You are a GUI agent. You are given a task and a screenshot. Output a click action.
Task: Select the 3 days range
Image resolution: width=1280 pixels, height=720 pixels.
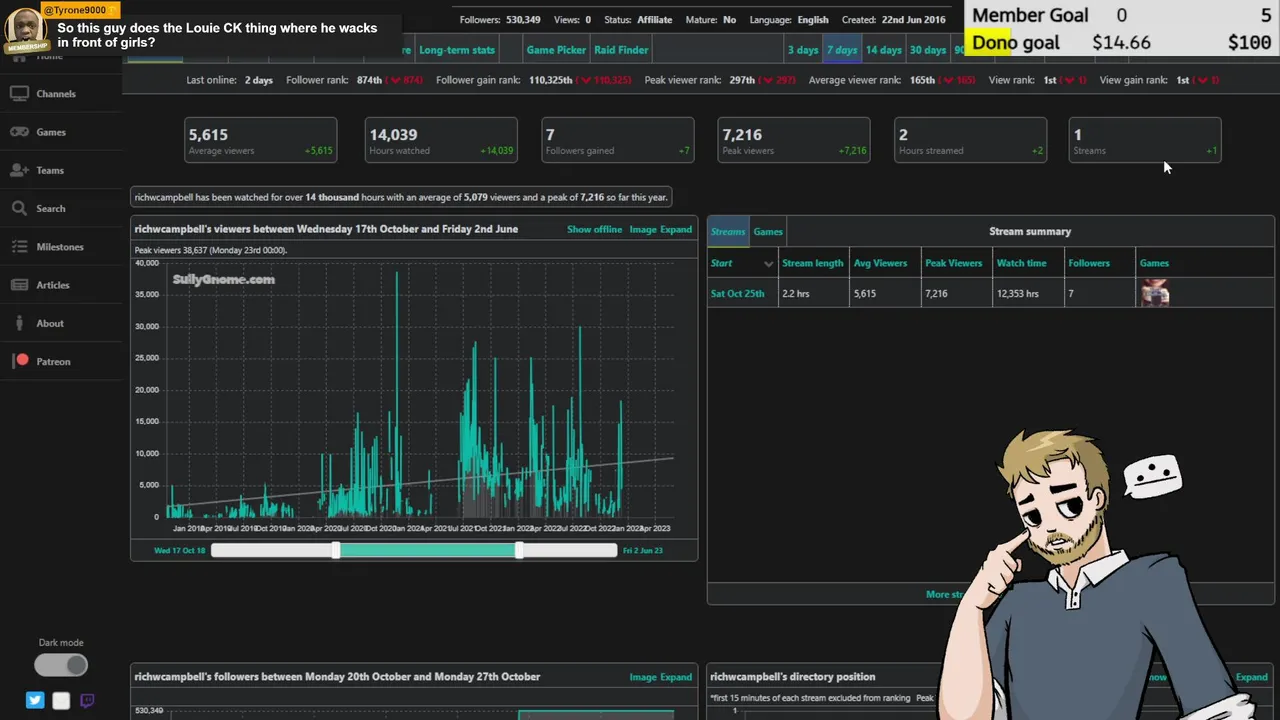[x=803, y=50]
